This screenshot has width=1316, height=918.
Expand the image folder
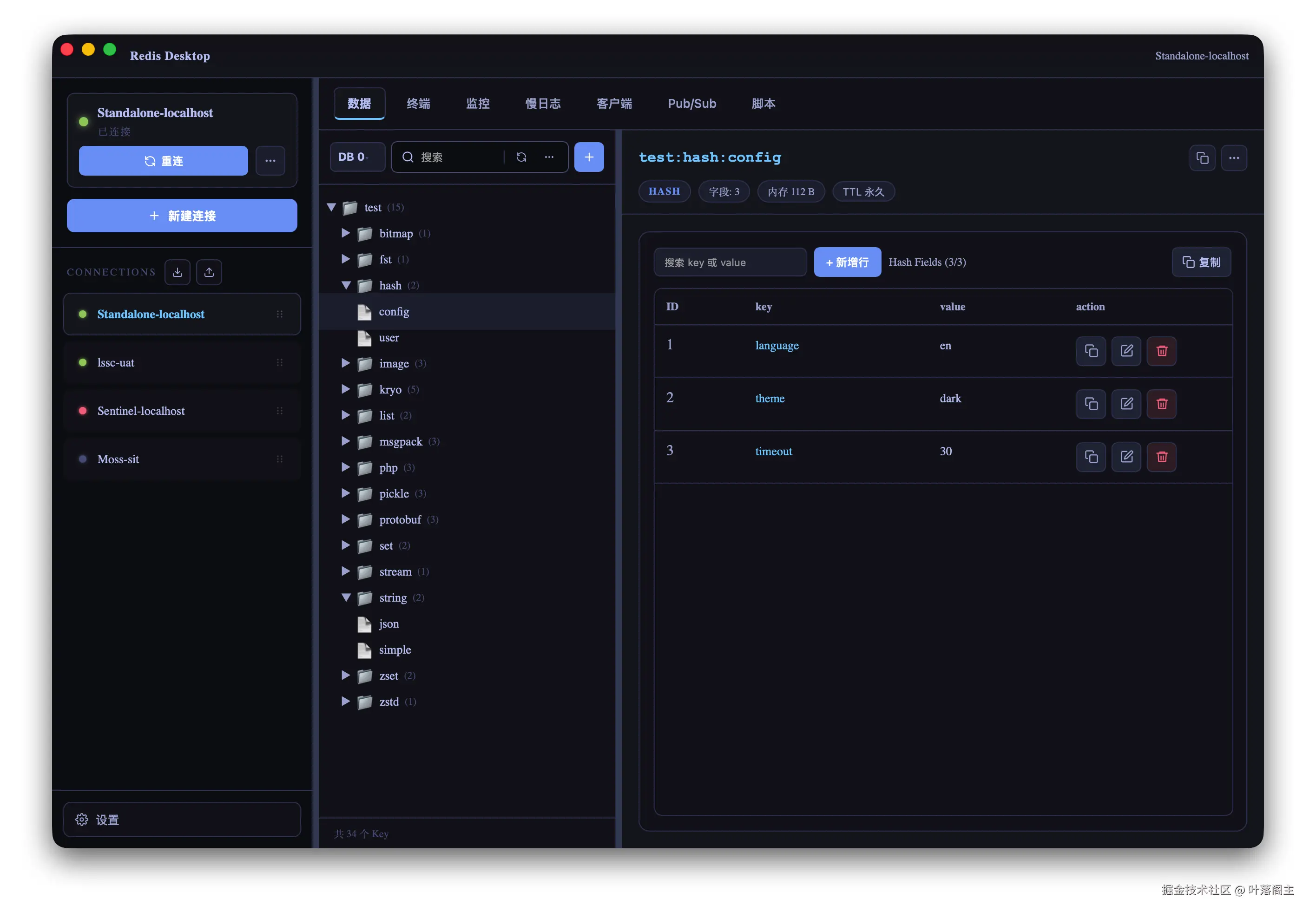click(346, 363)
